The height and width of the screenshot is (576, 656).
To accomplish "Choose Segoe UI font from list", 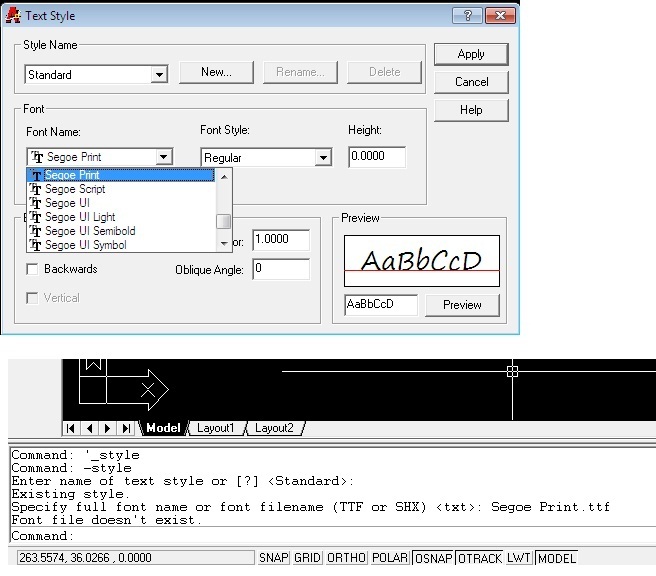I will (121, 203).
